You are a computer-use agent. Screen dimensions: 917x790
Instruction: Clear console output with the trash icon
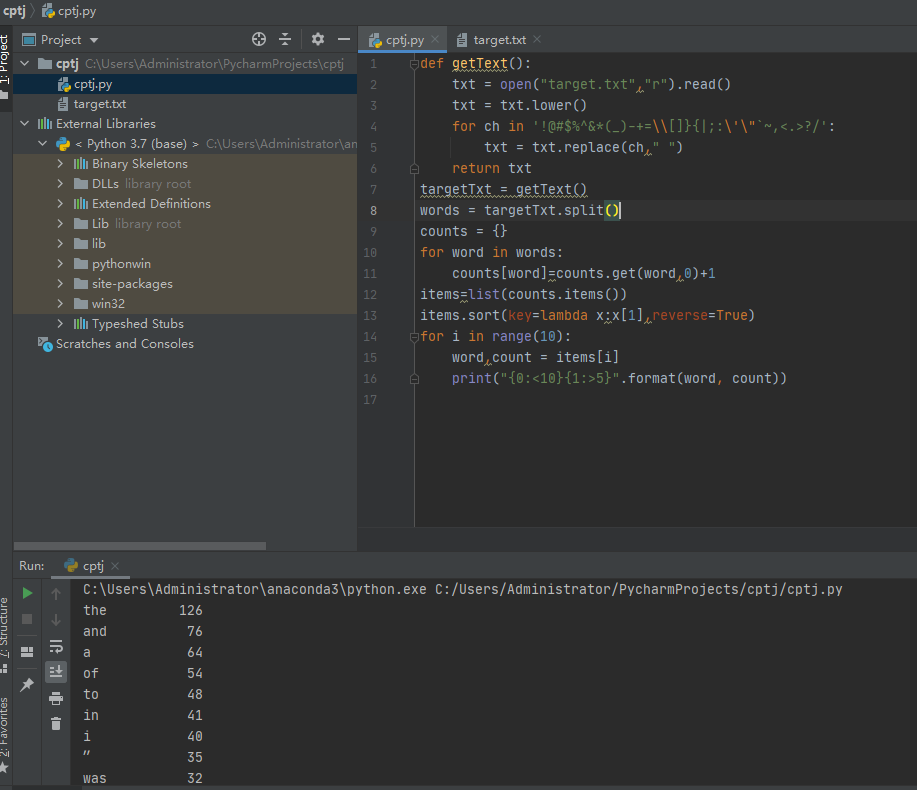(x=56, y=723)
